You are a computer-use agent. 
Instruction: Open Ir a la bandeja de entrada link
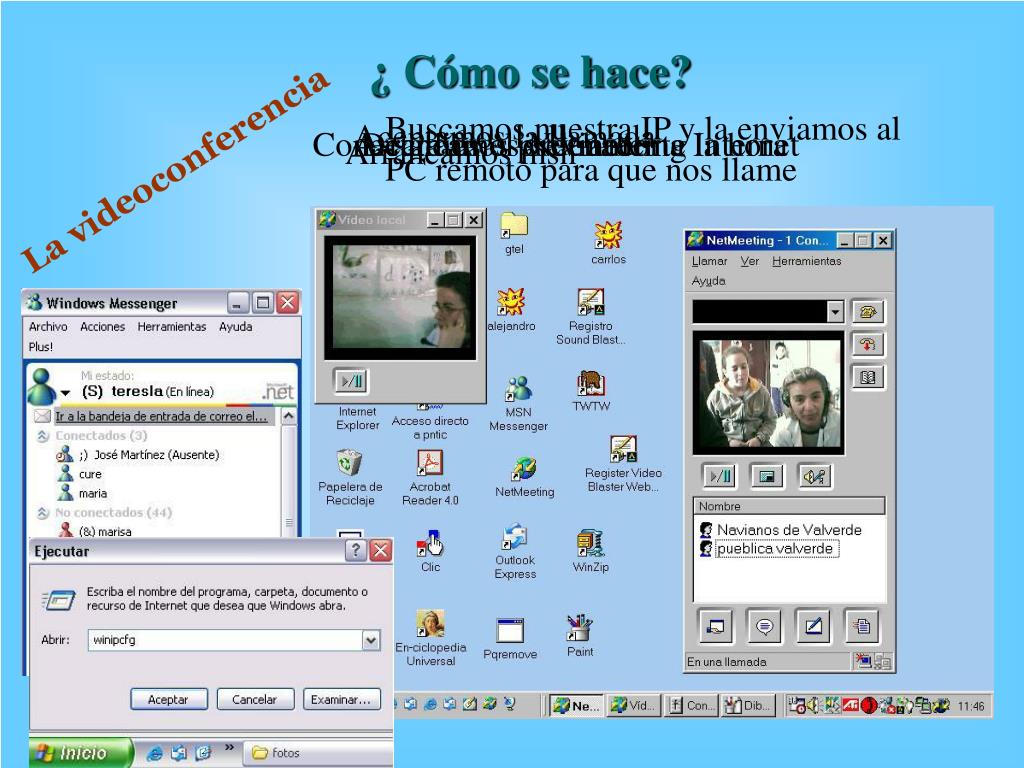[161, 416]
